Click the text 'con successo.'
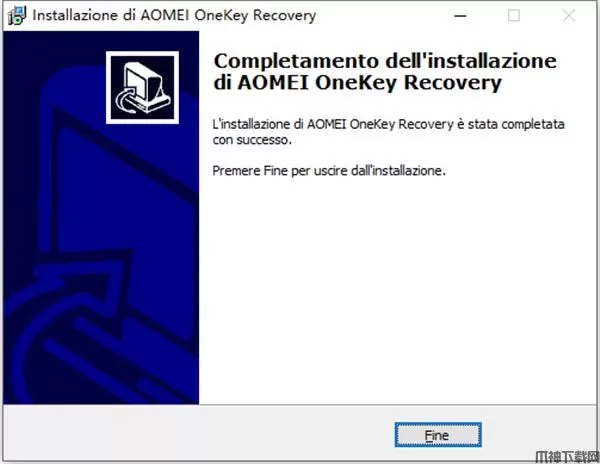This screenshot has width=600, height=464. (252, 140)
